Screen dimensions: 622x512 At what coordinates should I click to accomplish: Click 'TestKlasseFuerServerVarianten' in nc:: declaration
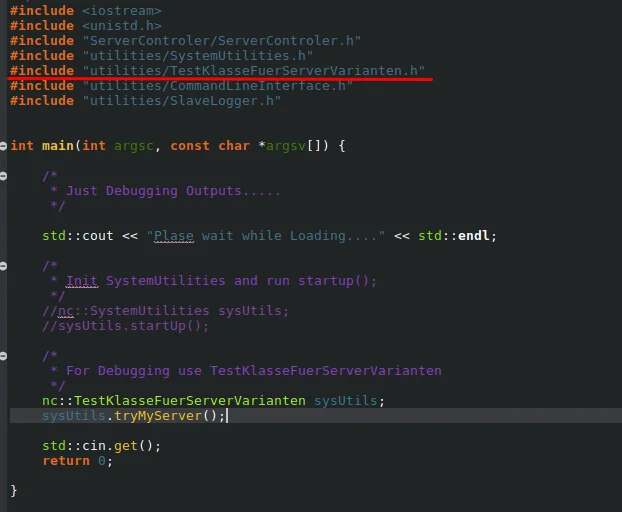point(190,401)
